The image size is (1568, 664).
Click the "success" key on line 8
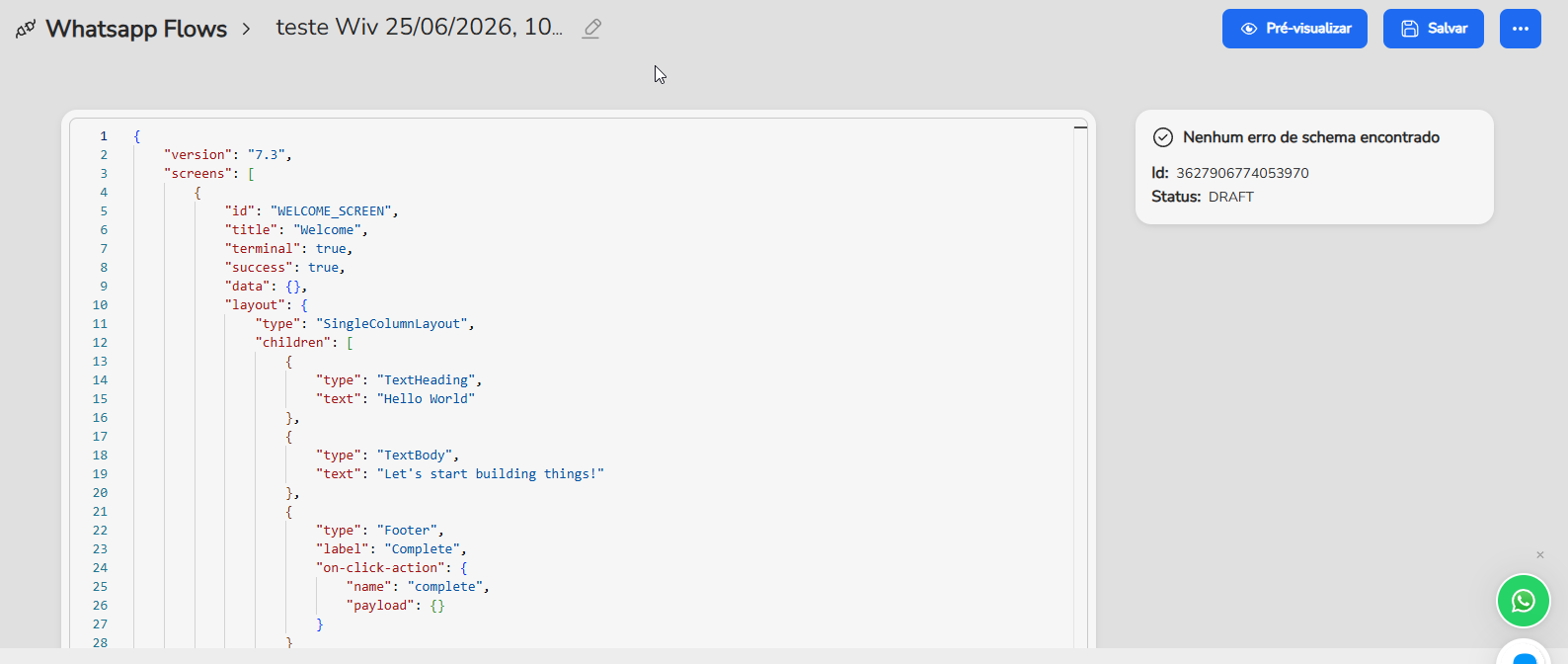(x=259, y=268)
